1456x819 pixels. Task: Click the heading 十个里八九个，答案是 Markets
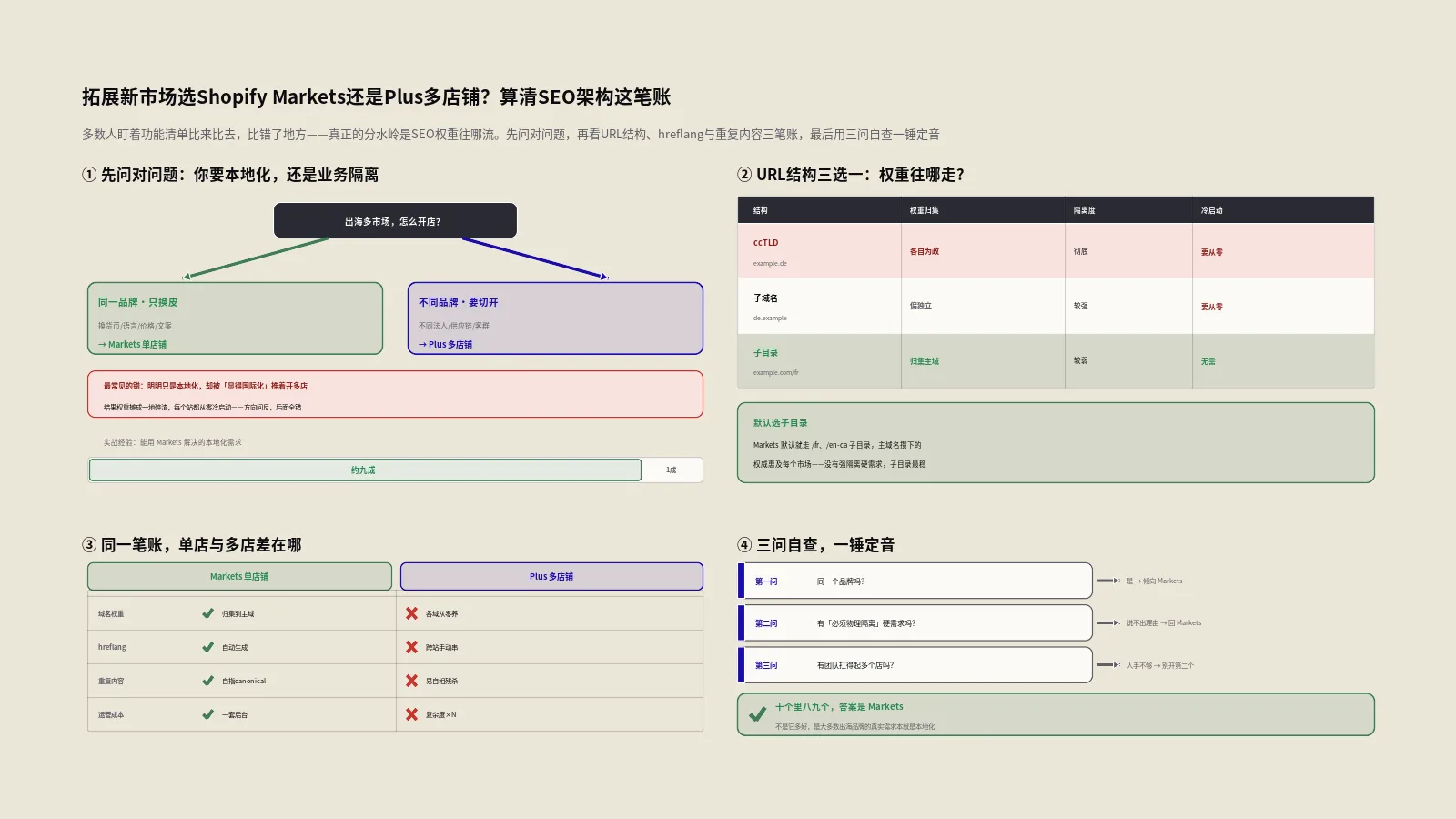point(839,706)
